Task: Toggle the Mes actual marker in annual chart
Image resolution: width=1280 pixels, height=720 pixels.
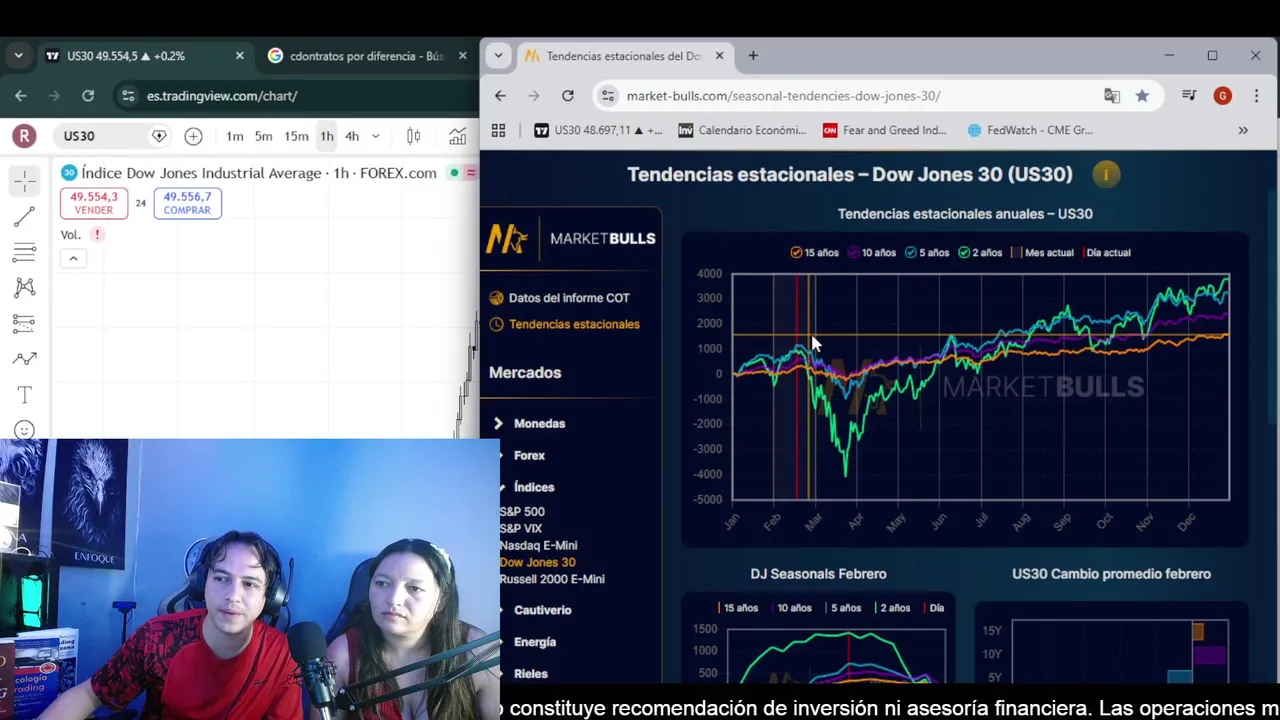Action: click(1042, 253)
